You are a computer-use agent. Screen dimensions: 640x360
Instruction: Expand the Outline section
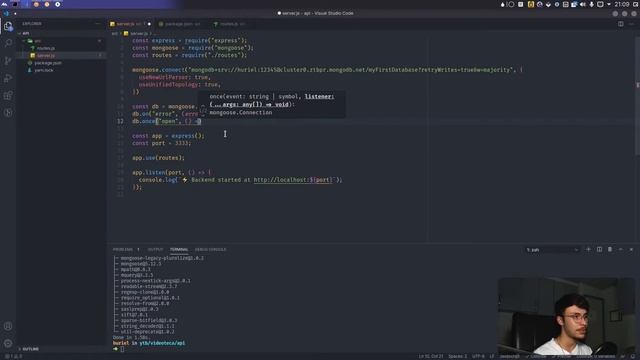61,349
